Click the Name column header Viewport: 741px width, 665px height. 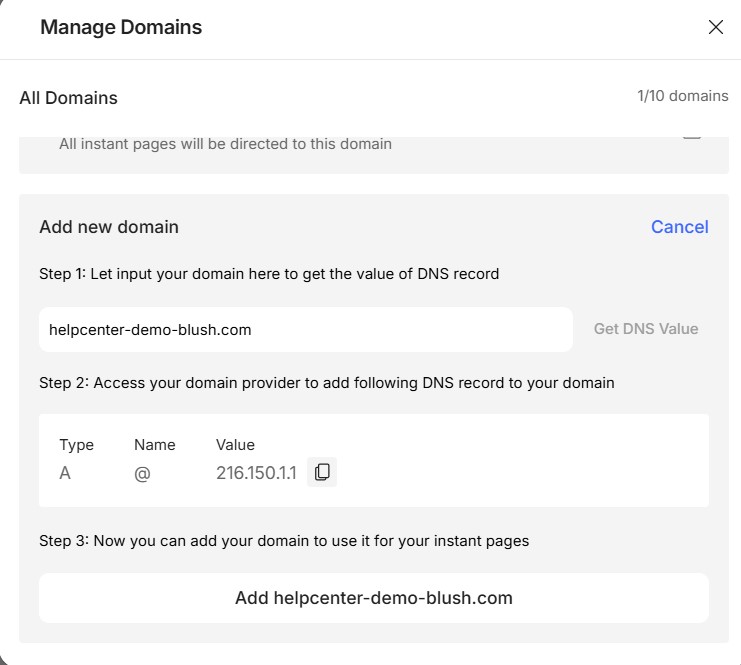pos(155,445)
